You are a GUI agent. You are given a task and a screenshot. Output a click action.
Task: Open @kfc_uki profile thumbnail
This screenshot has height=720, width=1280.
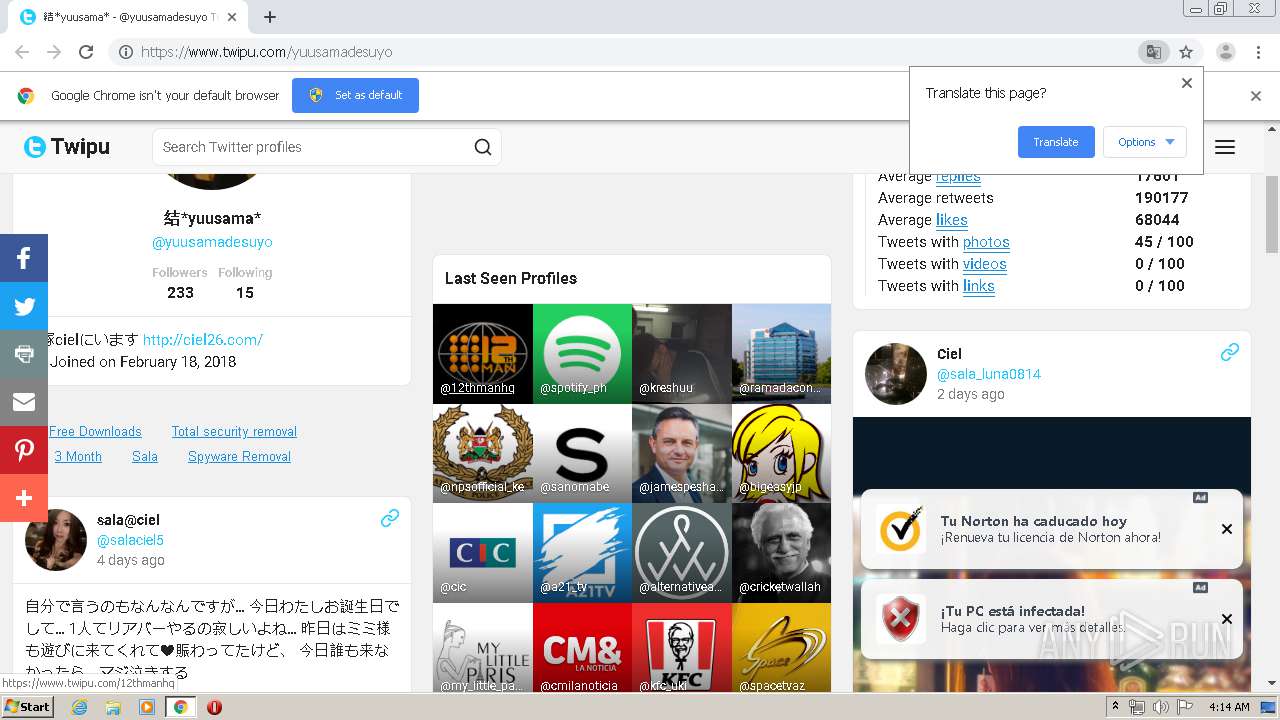pos(682,647)
